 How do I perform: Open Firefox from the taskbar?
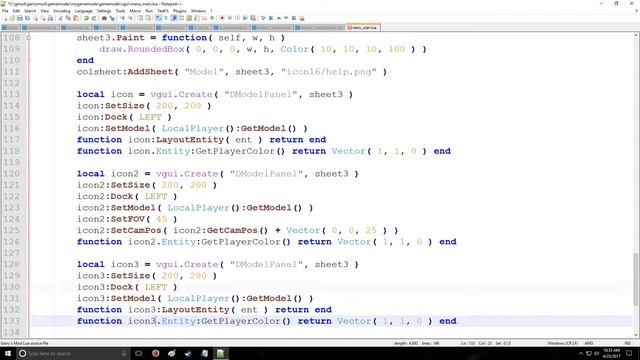pos(155,353)
